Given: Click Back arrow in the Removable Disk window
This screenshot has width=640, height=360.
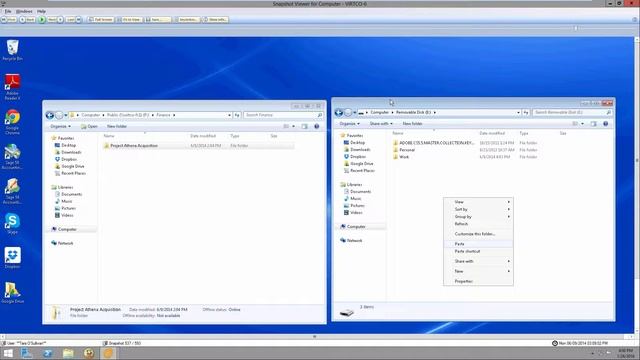Looking at the screenshot, I should click(338, 112).
